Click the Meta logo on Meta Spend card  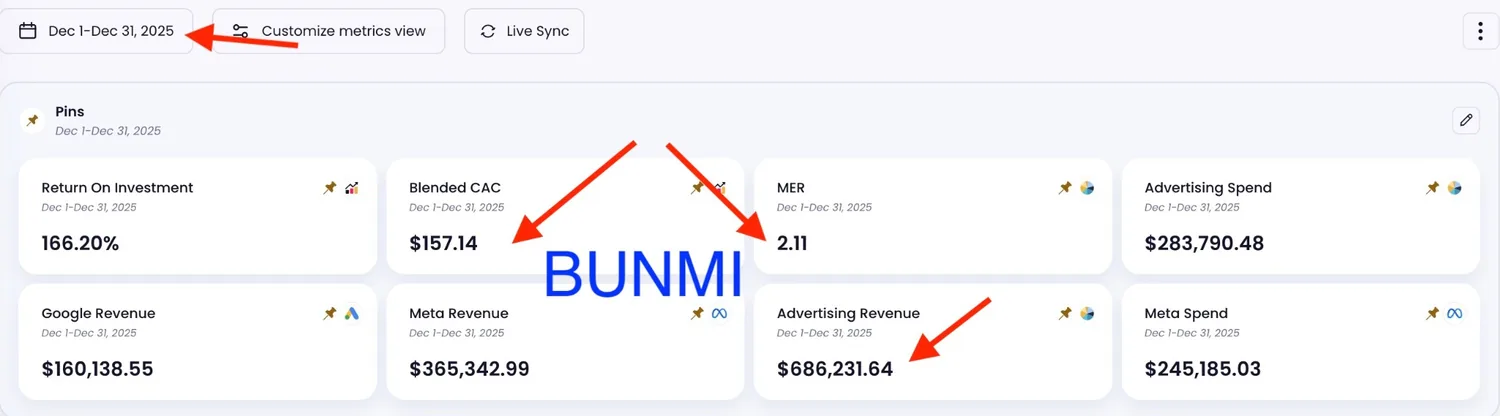[x=1455, y=314]
